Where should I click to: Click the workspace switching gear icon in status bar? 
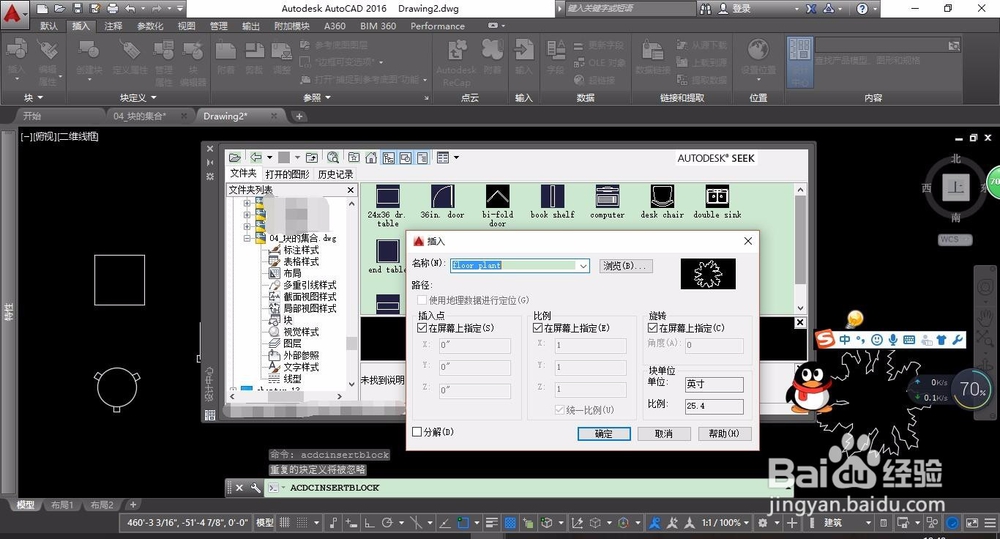coord(762,522)
